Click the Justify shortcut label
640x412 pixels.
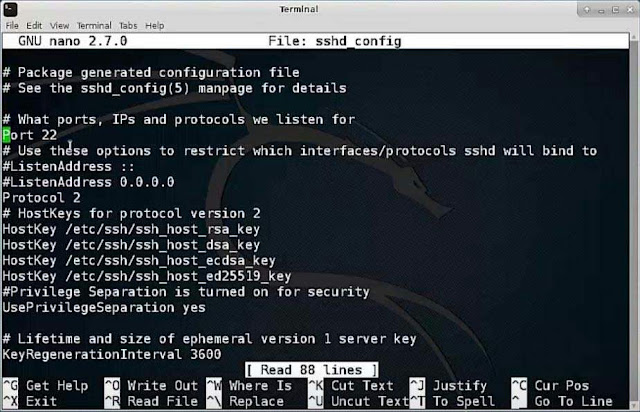[x=460, y=385]
